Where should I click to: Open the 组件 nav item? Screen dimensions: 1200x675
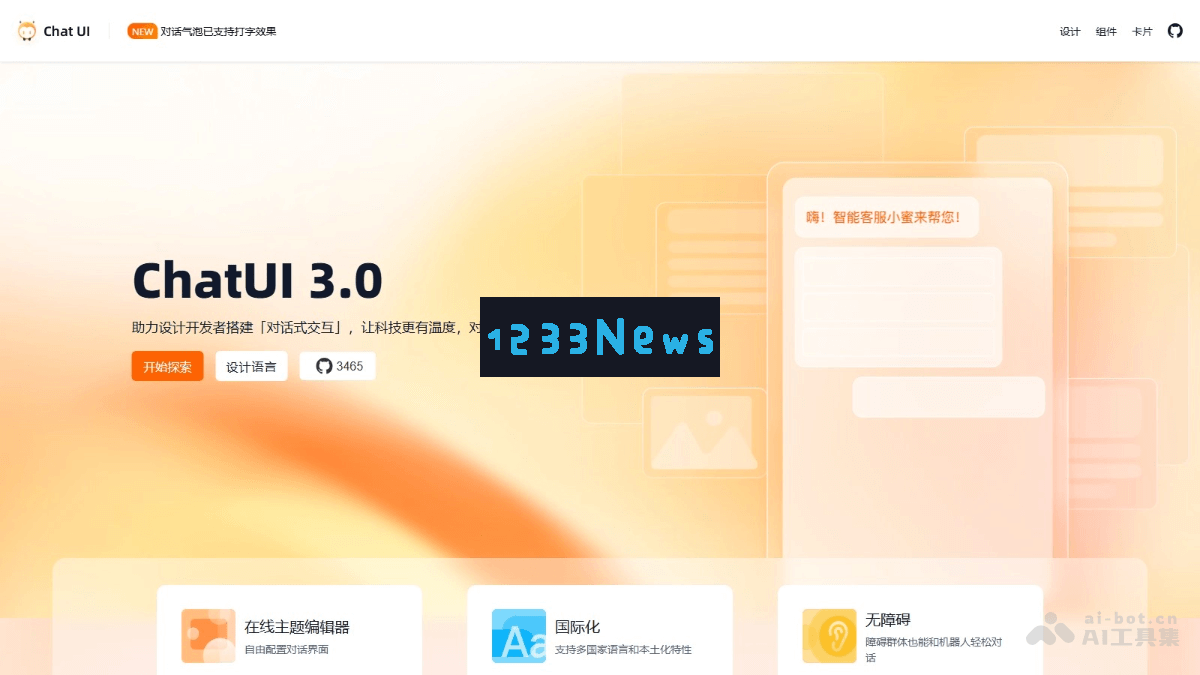1106,32
